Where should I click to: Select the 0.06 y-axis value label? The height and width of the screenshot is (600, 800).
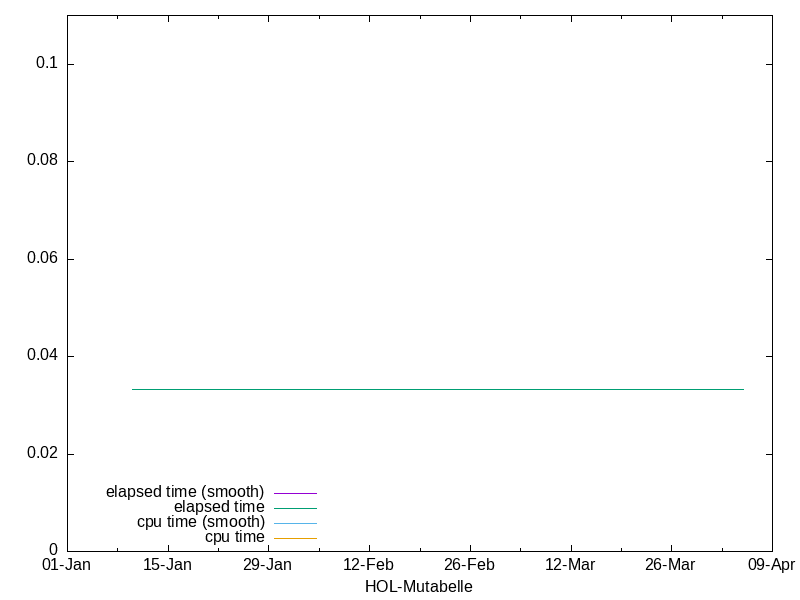pyautogui.click(x=41, y=259)
